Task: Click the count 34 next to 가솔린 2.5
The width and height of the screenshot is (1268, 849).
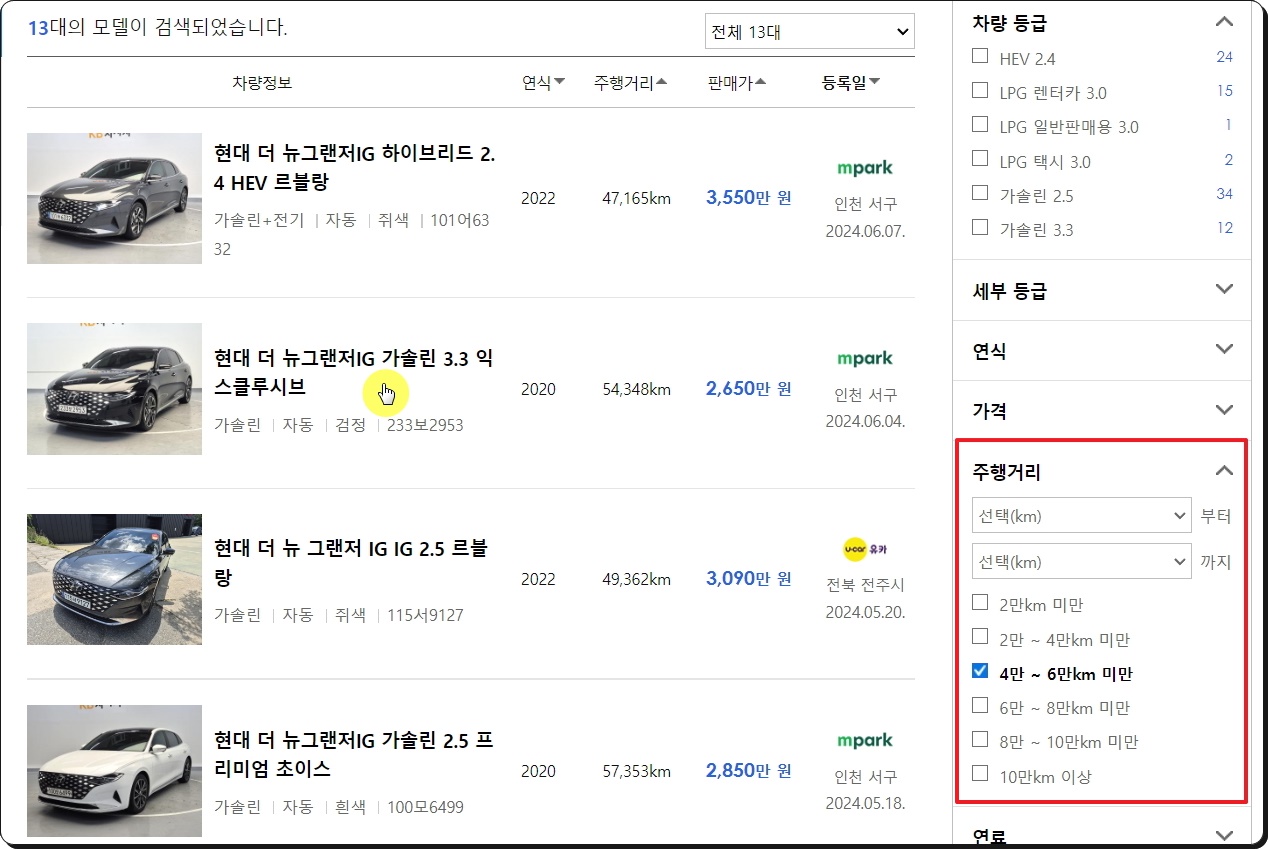Action: [x=1225, y=194]
